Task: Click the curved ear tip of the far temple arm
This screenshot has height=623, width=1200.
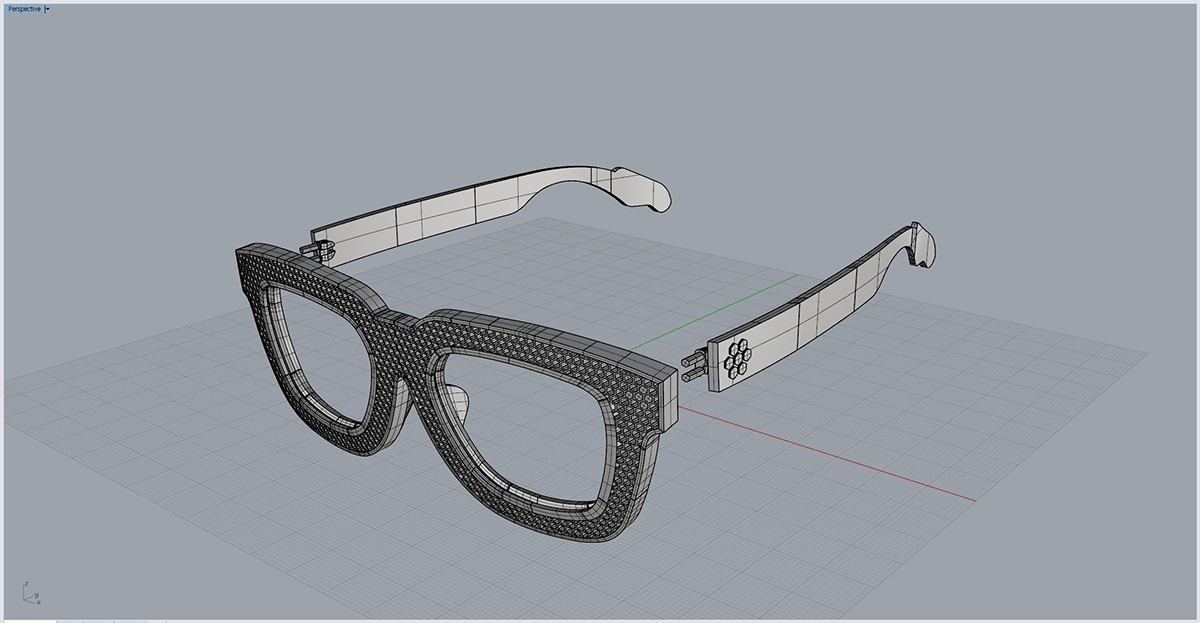Action: click(x=640, y=190)
